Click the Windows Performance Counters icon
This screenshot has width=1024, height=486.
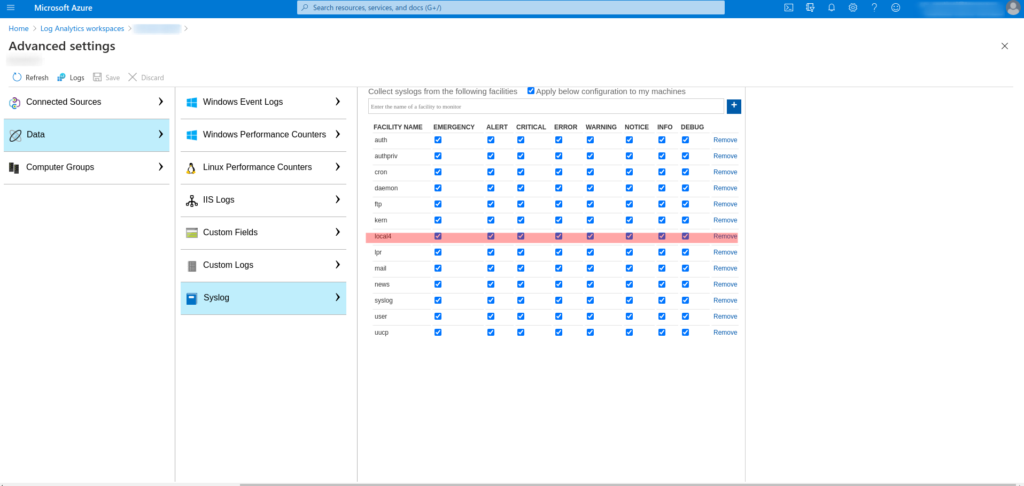tap(191, 135)
